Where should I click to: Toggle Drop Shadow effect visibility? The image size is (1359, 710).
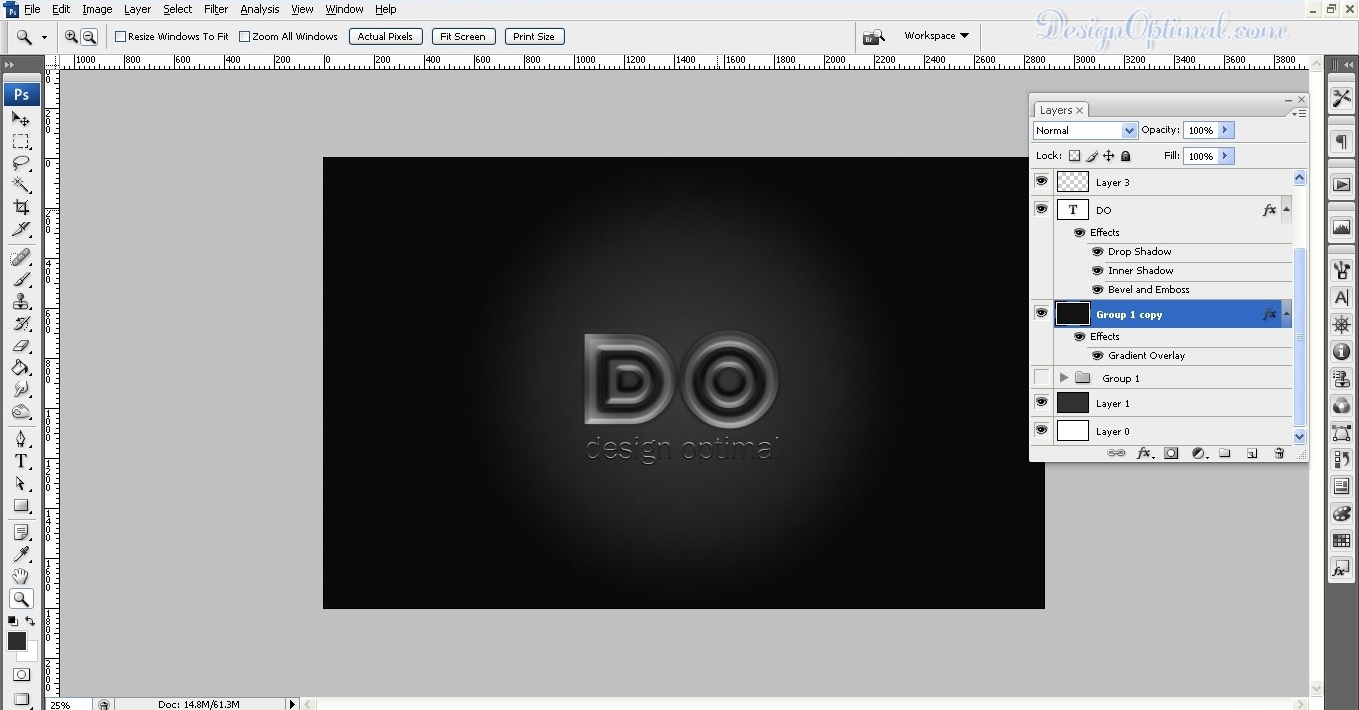pos(1097,252)
